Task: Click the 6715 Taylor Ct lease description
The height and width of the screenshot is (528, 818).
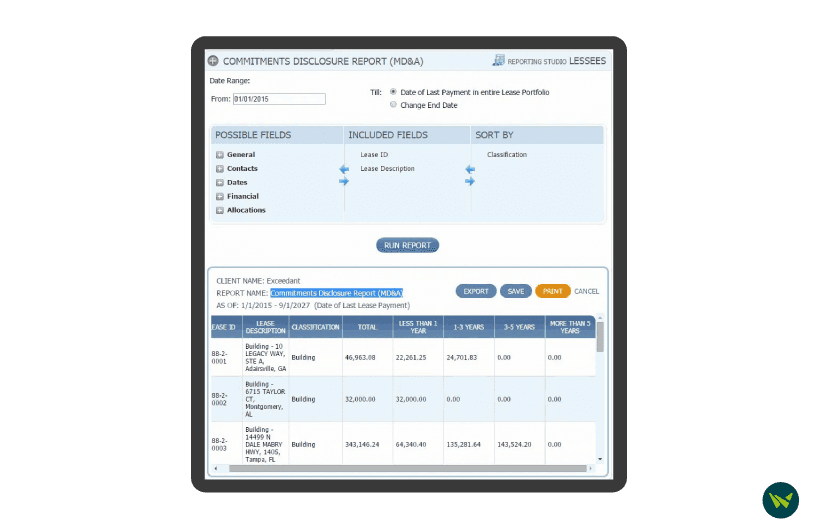Action: pos(265,400)
